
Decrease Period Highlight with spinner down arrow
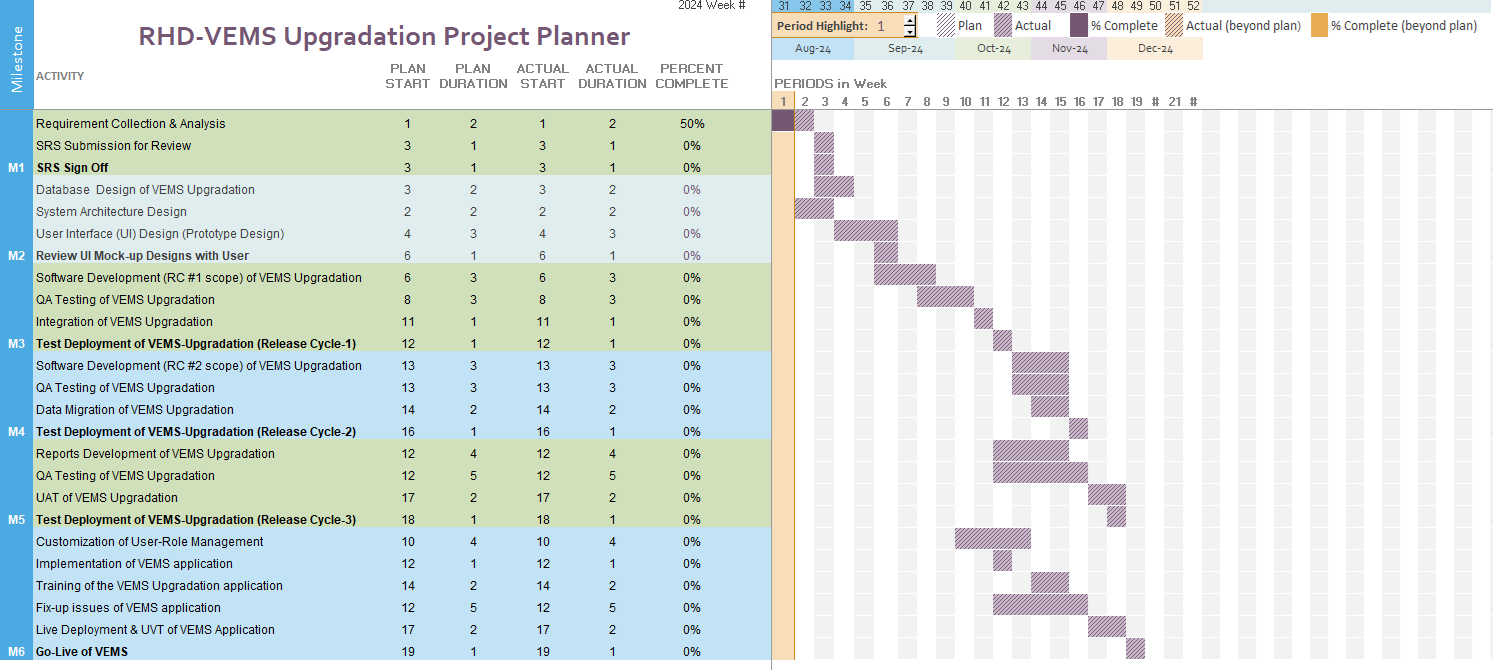pos(909,32)
